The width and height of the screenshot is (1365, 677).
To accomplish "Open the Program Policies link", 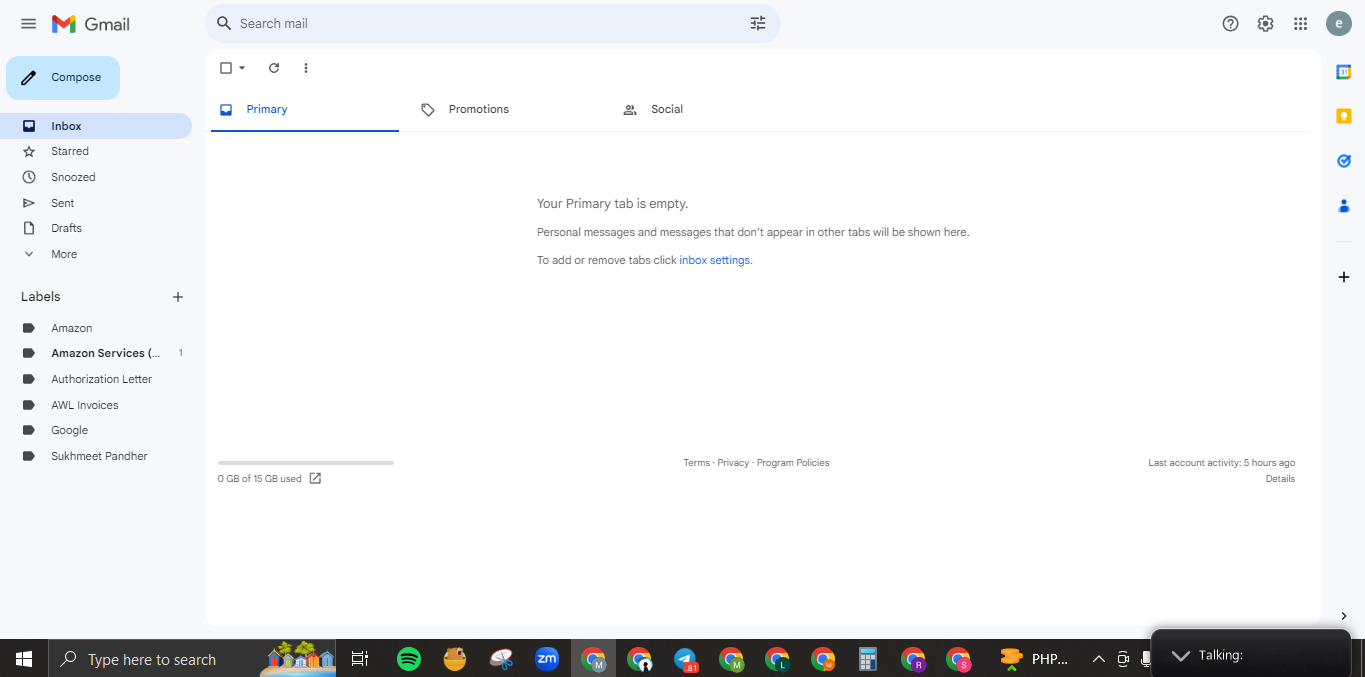I will [793, 463].
